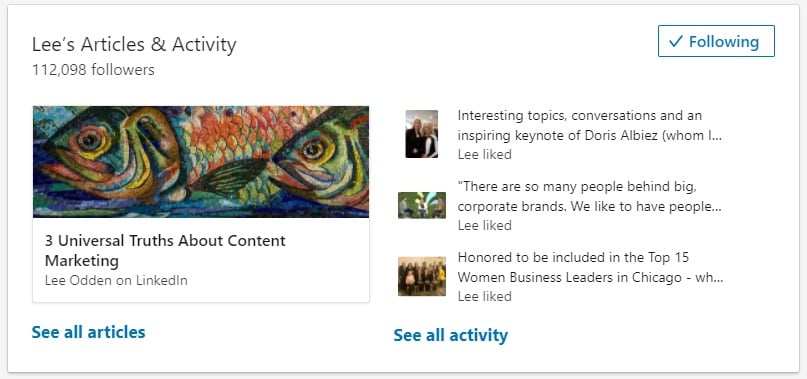Open the 'There are so many people' post
Screen dimensions: 807x379
tap(589, 196)
